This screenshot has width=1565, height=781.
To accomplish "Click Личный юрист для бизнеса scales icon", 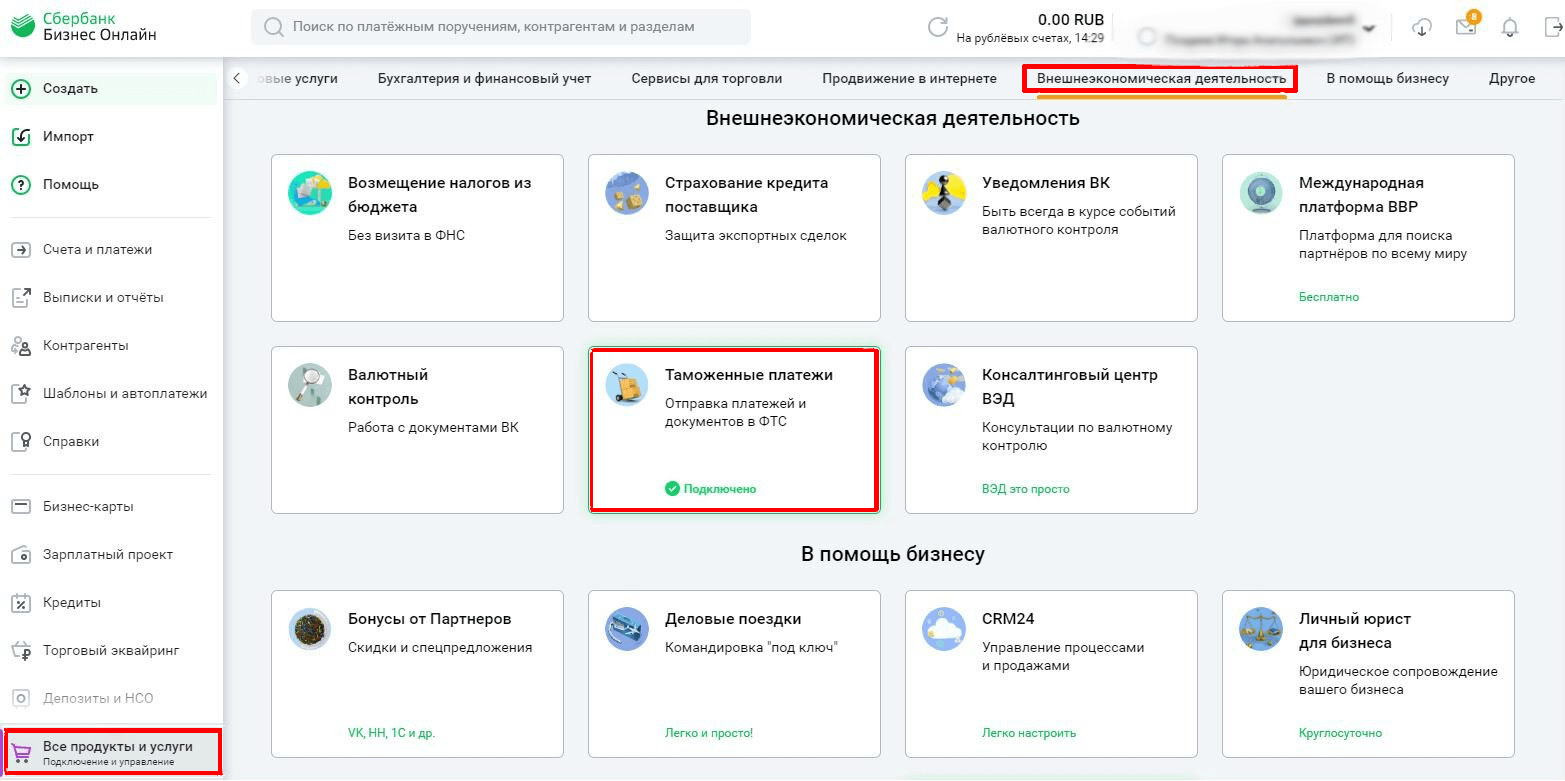I will 1261,629.
